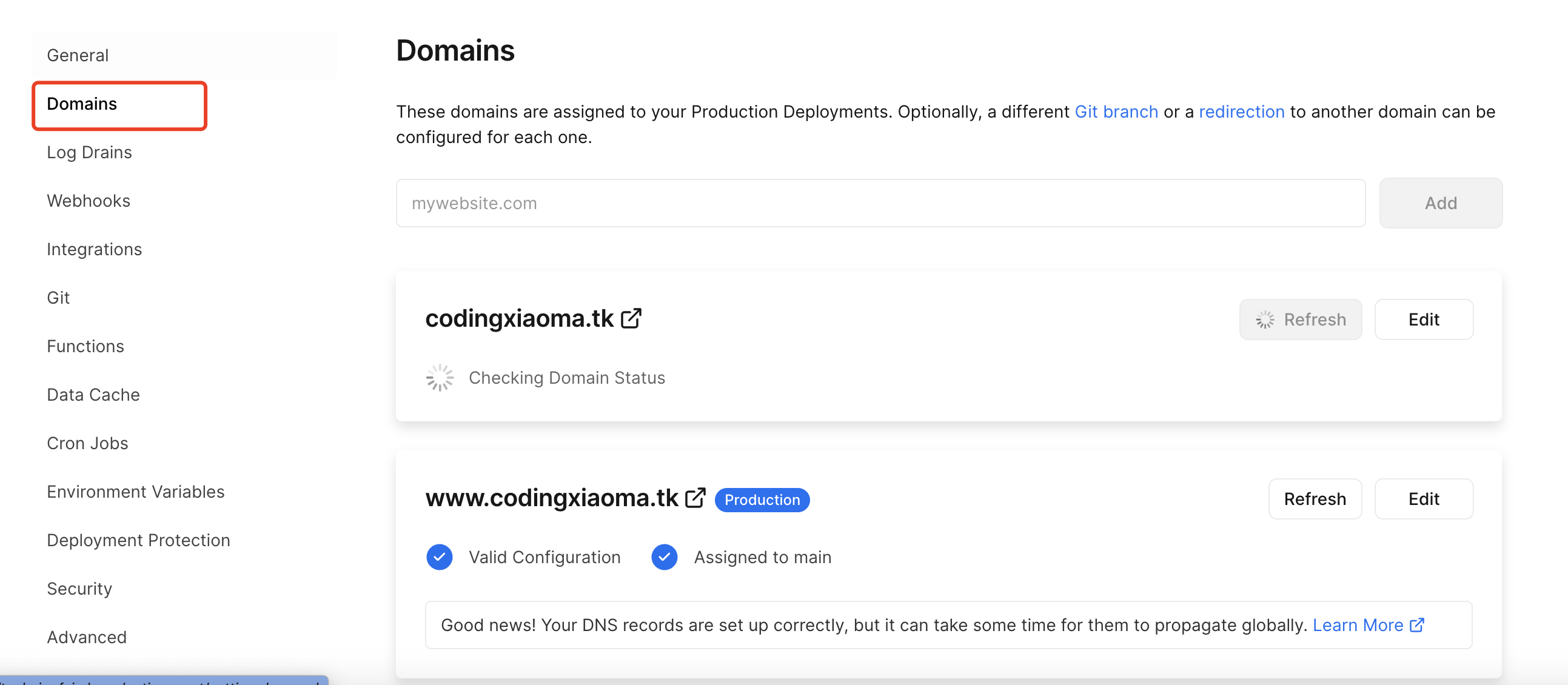Open external link icon beside www.codingxiaoma.tk
Viewport: 1568px width, 685px height.
(695, 498)
